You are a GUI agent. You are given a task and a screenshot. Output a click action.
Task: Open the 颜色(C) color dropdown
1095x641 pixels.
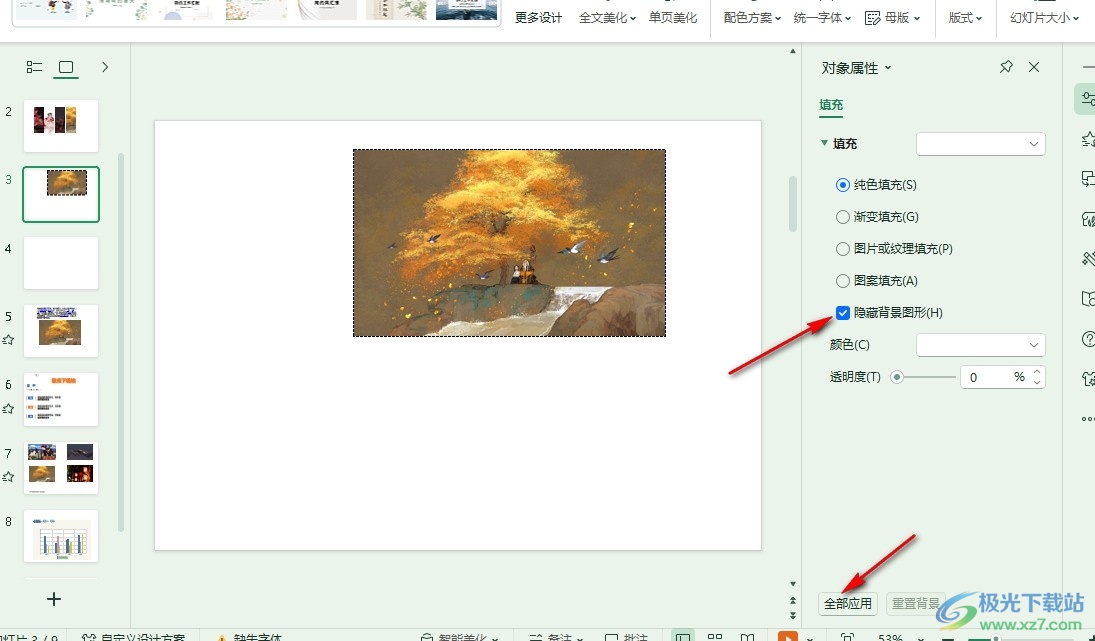point(980,345)
